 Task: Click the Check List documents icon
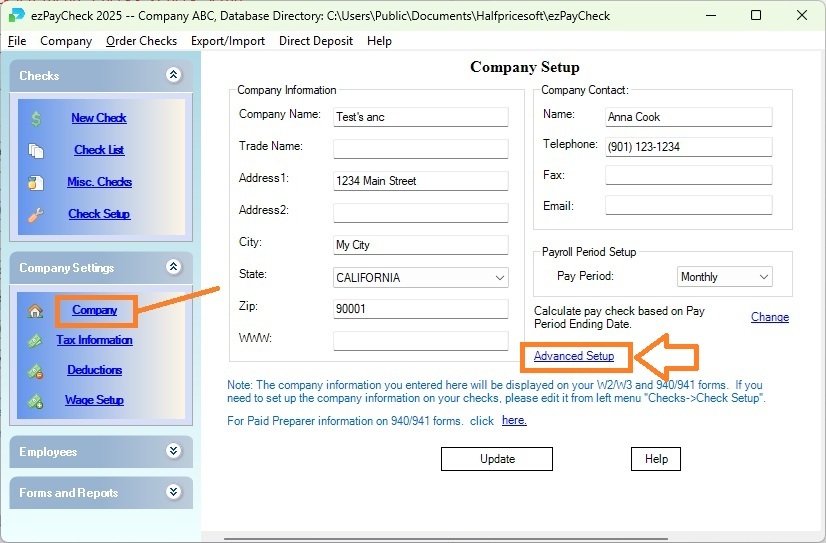(x=36, y=151)
